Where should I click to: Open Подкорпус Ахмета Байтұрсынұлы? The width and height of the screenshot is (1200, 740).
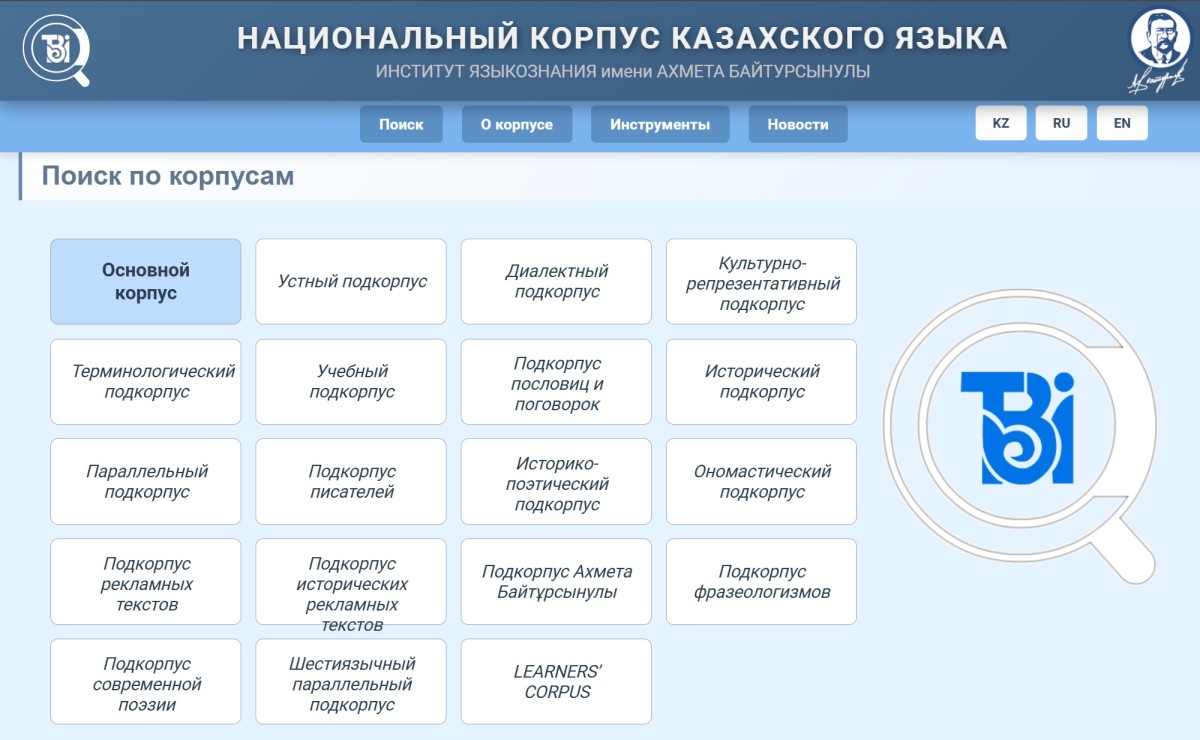click(556, 581)
